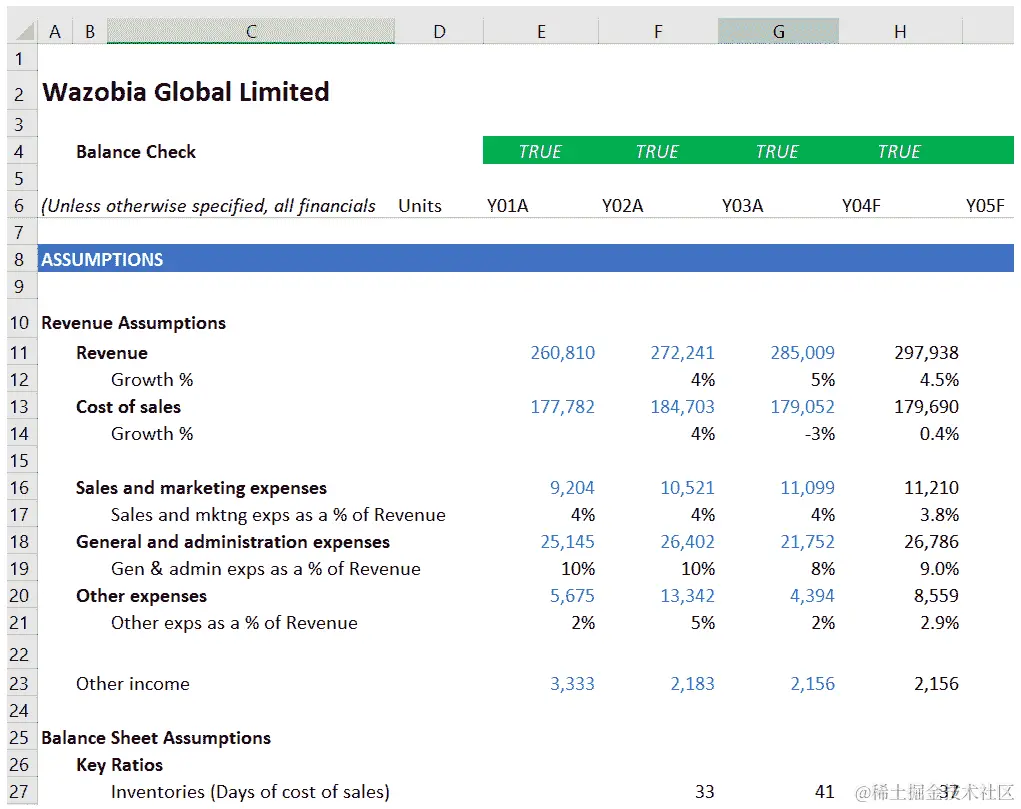Select the Y03A Cost of sales 179,052

802,406
